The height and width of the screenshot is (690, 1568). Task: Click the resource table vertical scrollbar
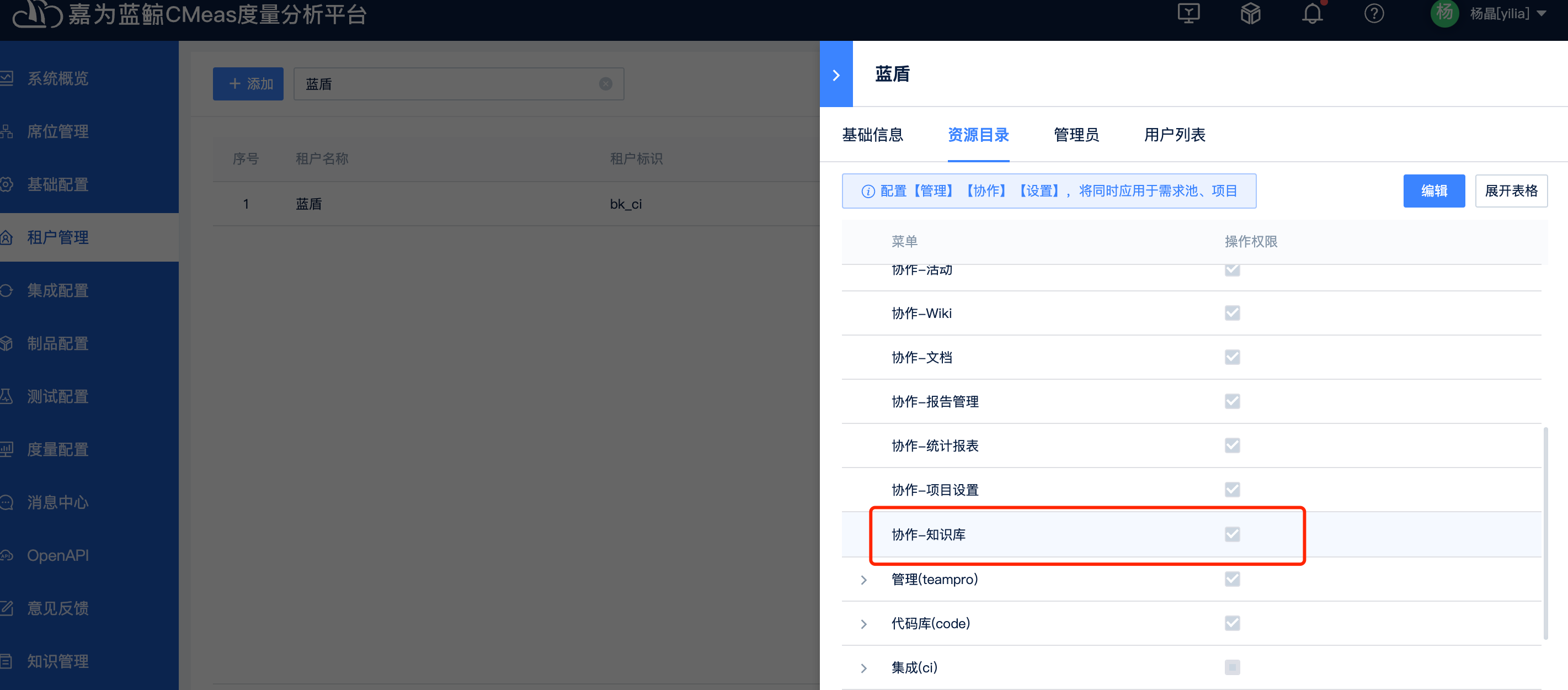pyautogui.click(x=1545, y=533)
